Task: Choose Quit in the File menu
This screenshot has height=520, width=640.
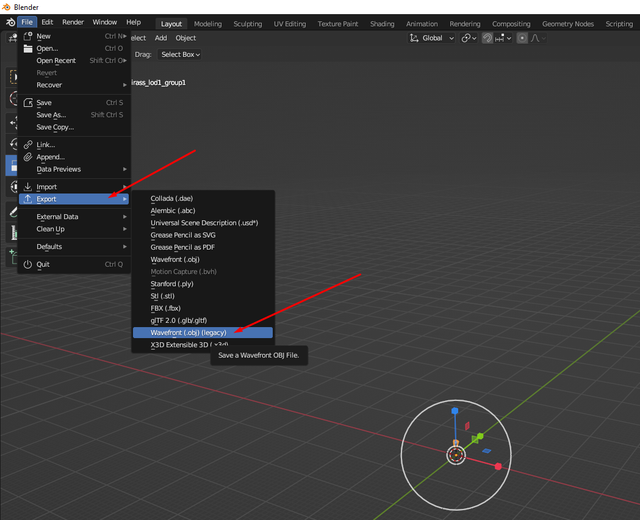Action: [x=74, y=264]
